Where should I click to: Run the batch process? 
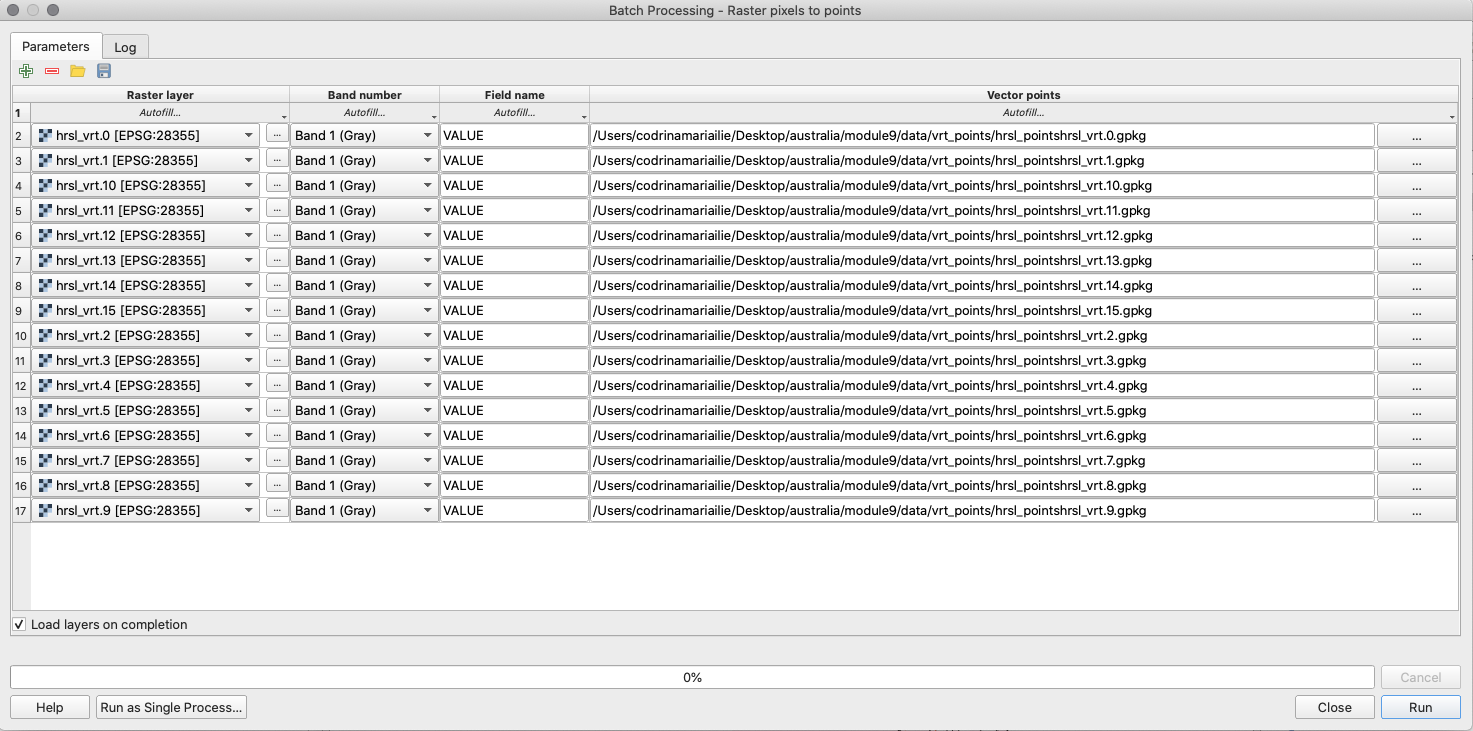tap(1420, 707)
